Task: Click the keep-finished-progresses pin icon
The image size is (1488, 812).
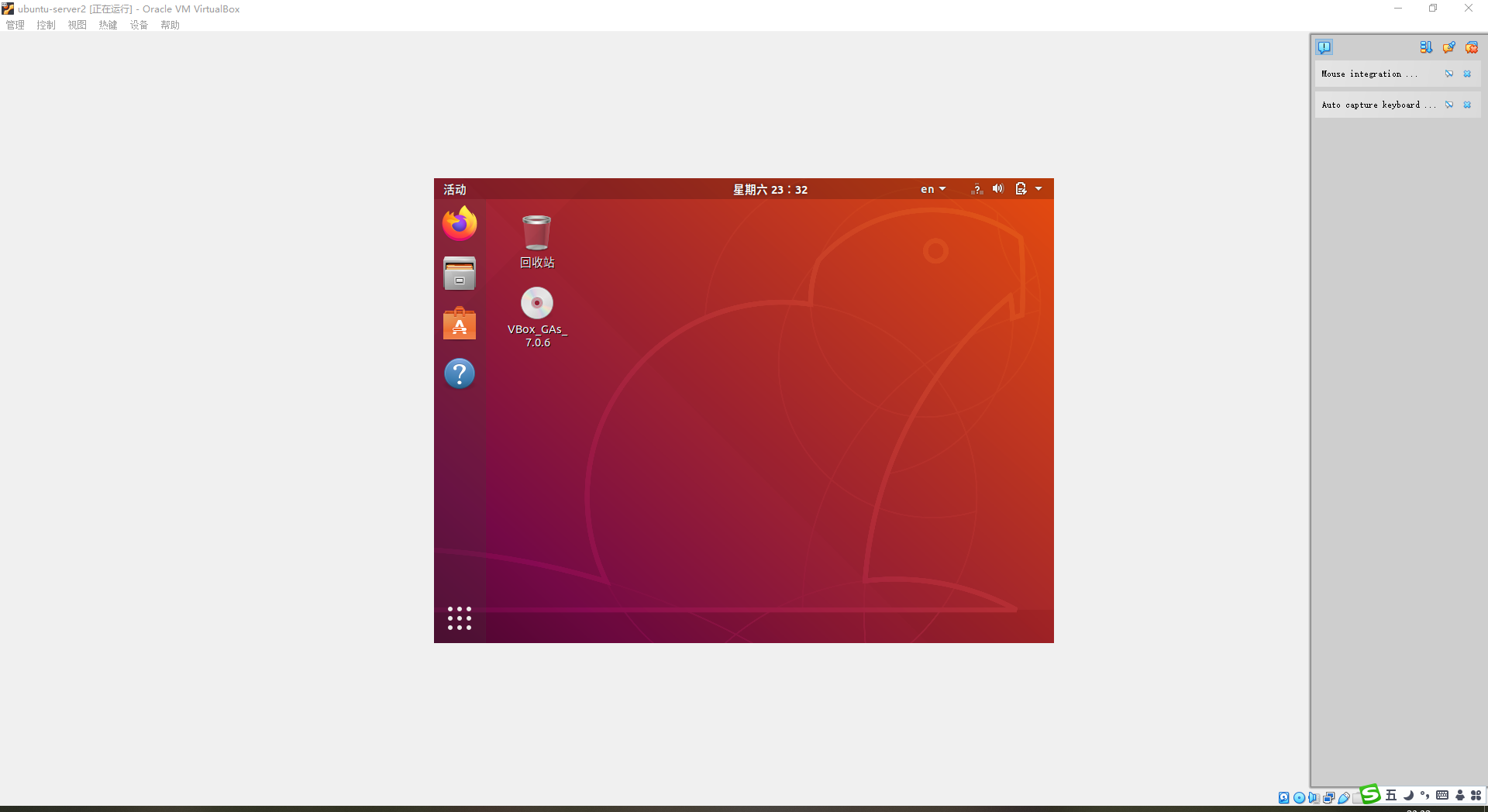Action: coord(1448,47)
